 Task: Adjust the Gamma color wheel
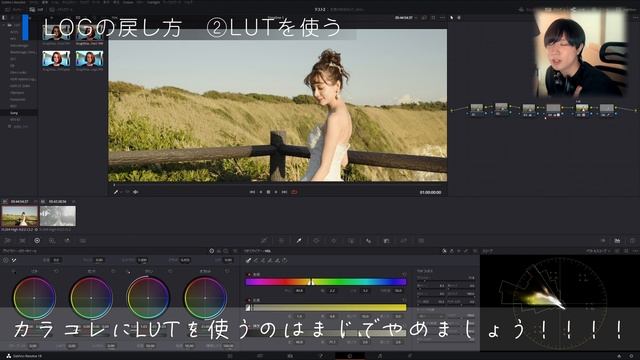(x=91, y=298)
